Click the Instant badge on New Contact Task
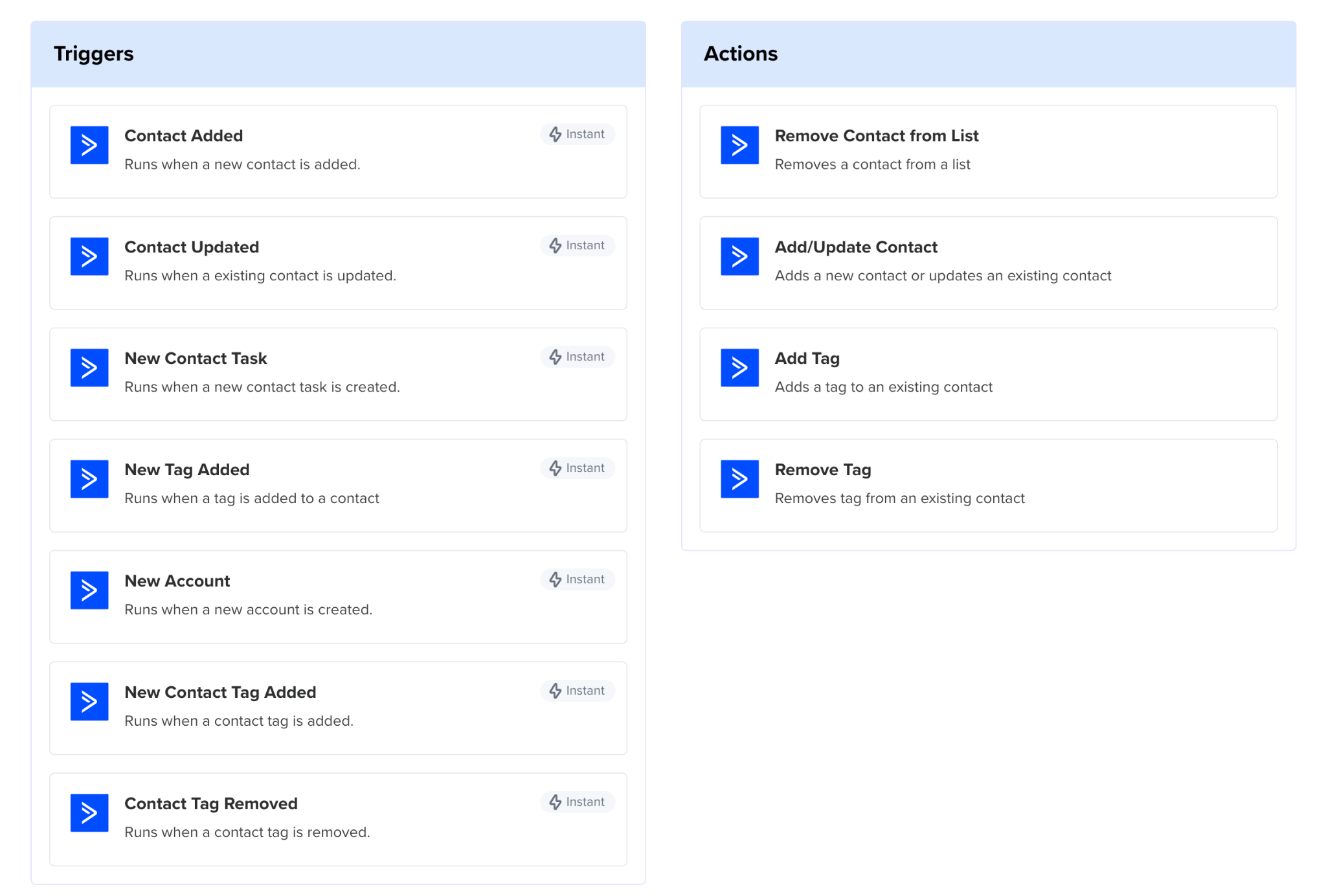Screen dimensions: 1326x896 click(x=578, y=357)
